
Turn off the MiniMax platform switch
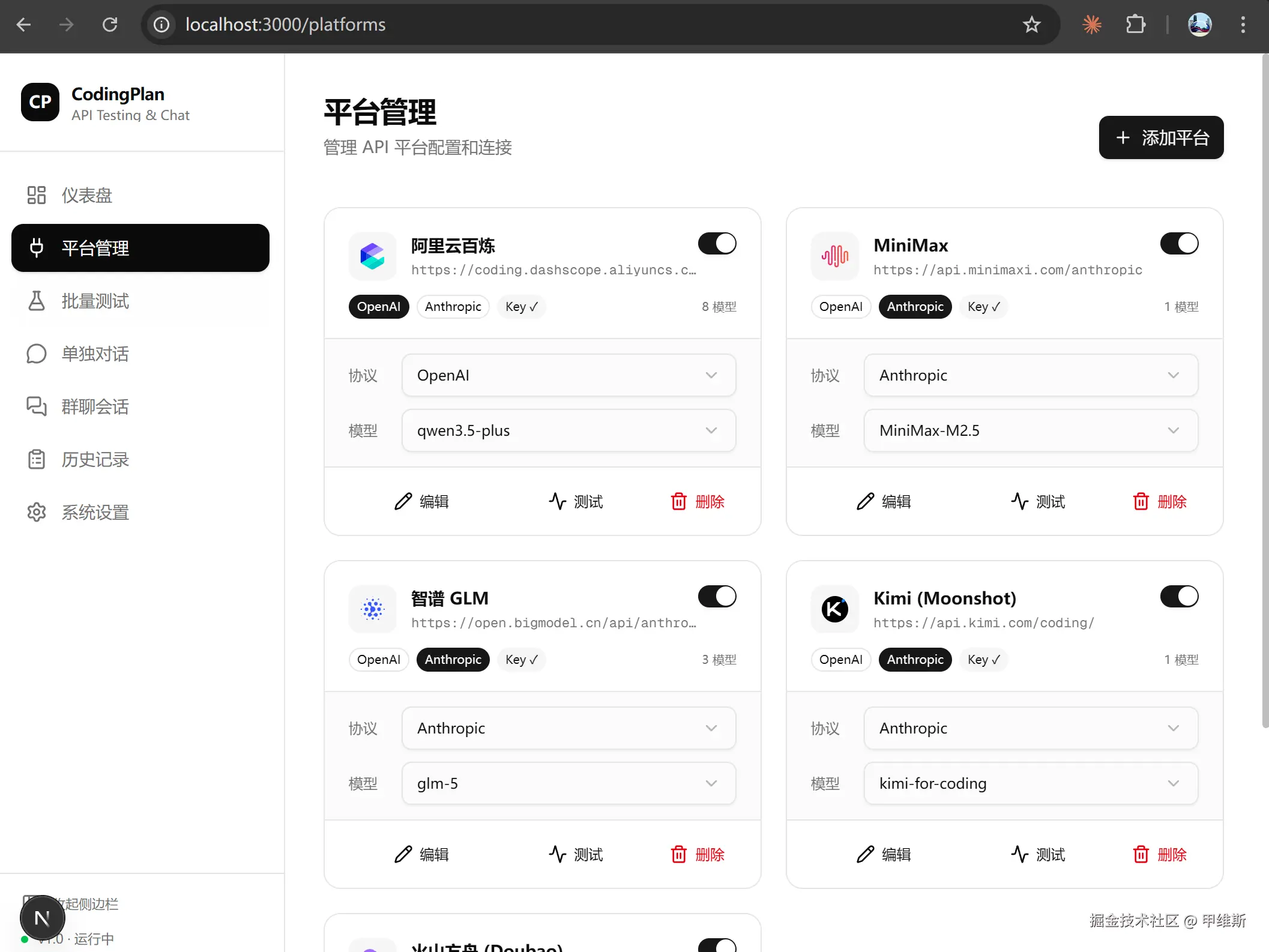[x=1179, y=244]
